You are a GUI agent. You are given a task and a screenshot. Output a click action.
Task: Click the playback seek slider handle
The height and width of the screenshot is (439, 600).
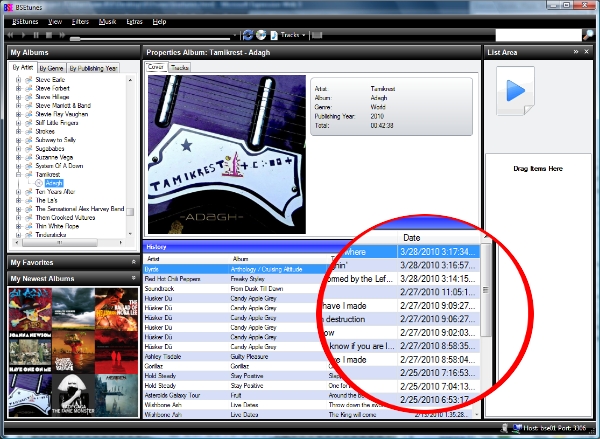75,39
